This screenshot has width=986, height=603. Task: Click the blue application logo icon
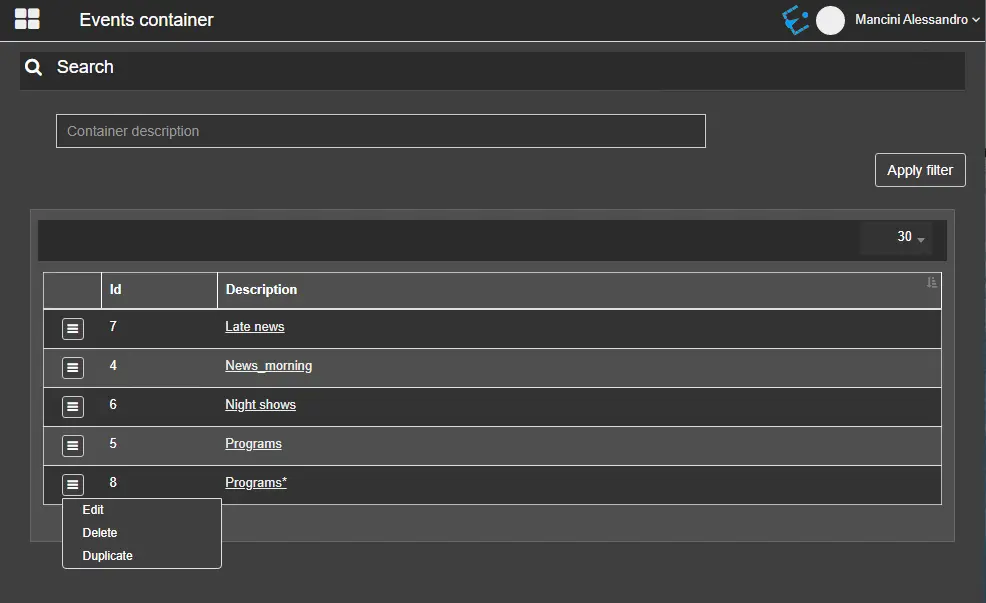point(796,20)
